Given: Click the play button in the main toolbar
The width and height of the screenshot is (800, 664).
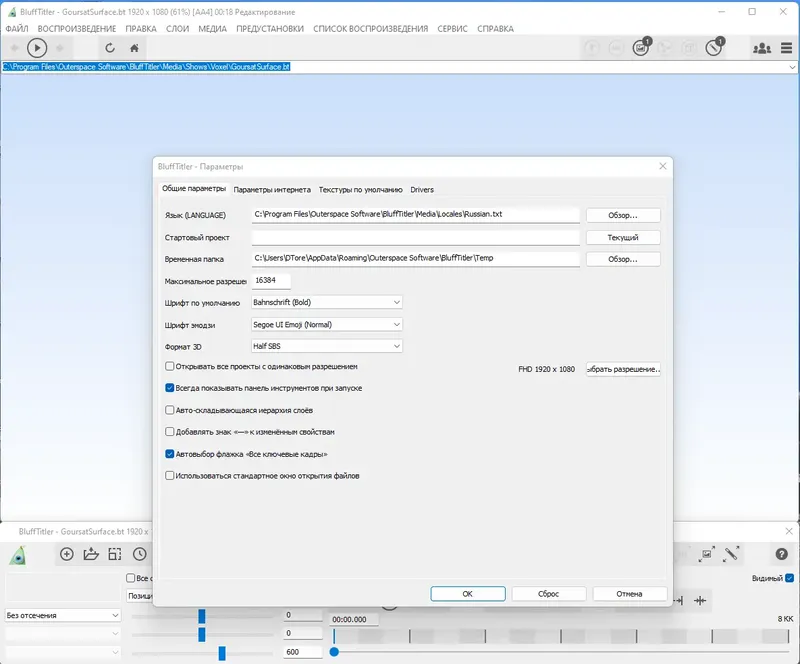Looking at the screenshot, I should (x=37, y=48).
